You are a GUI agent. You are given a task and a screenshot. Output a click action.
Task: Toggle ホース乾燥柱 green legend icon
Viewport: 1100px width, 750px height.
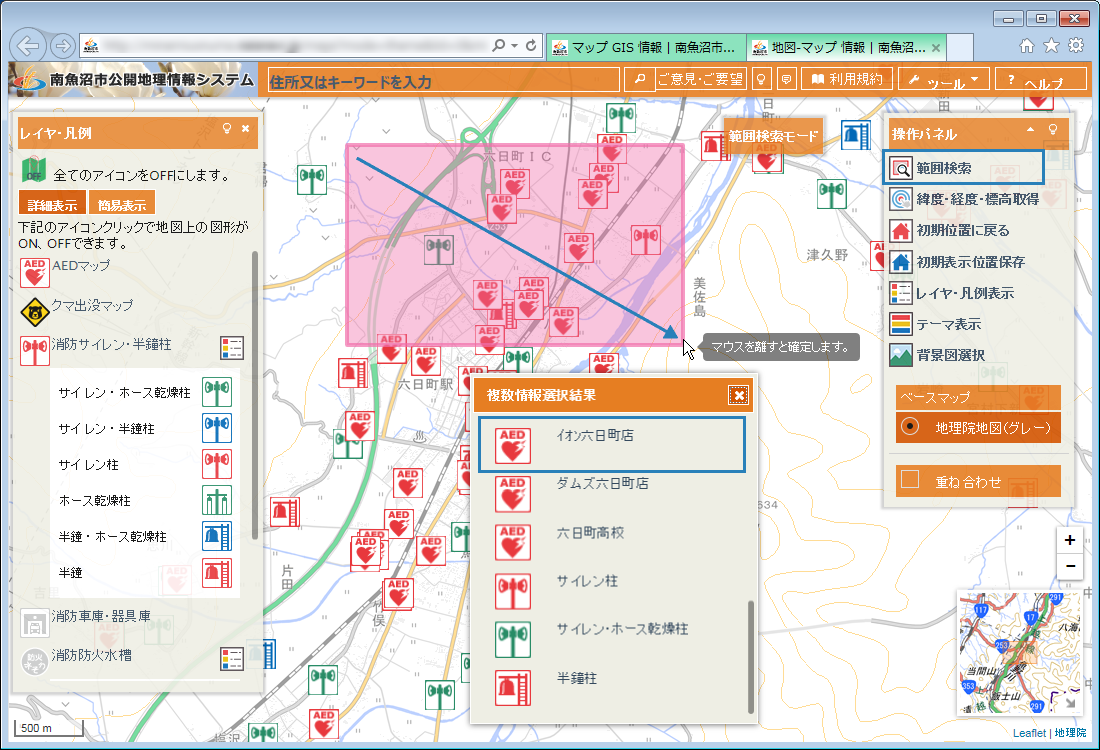tap(217, 500)
